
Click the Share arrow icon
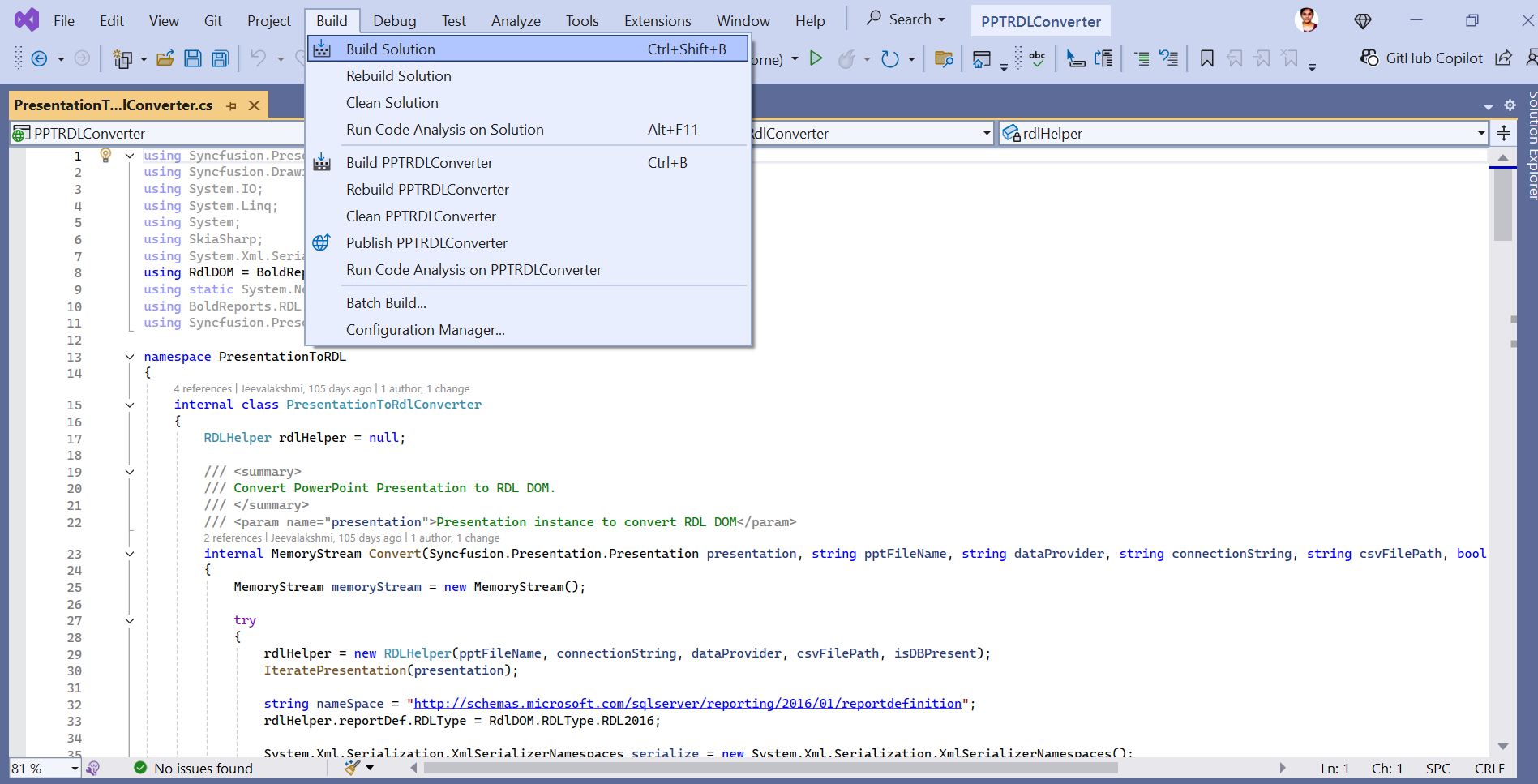pos(1504,58)
